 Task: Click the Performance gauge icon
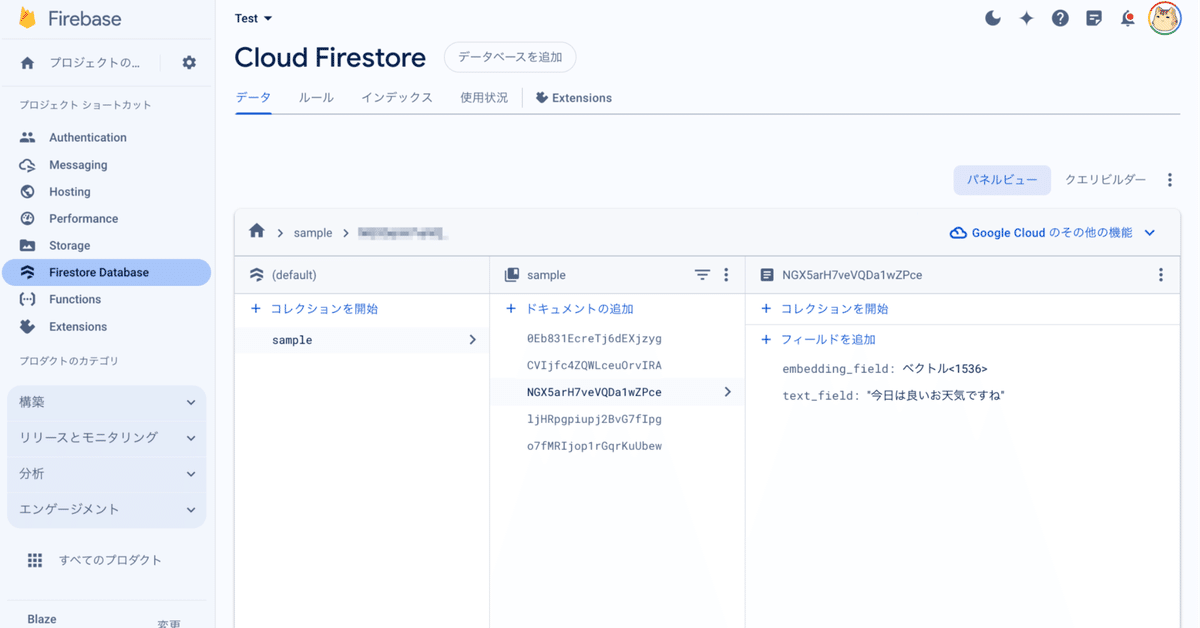pyautogui.click(x=28, y=219)
